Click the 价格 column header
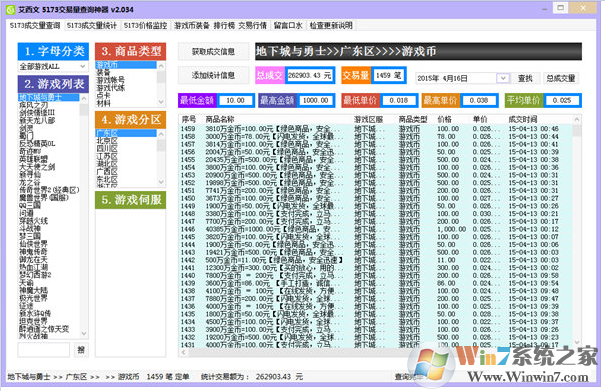605x391 pixels. (x=444, y=120)
